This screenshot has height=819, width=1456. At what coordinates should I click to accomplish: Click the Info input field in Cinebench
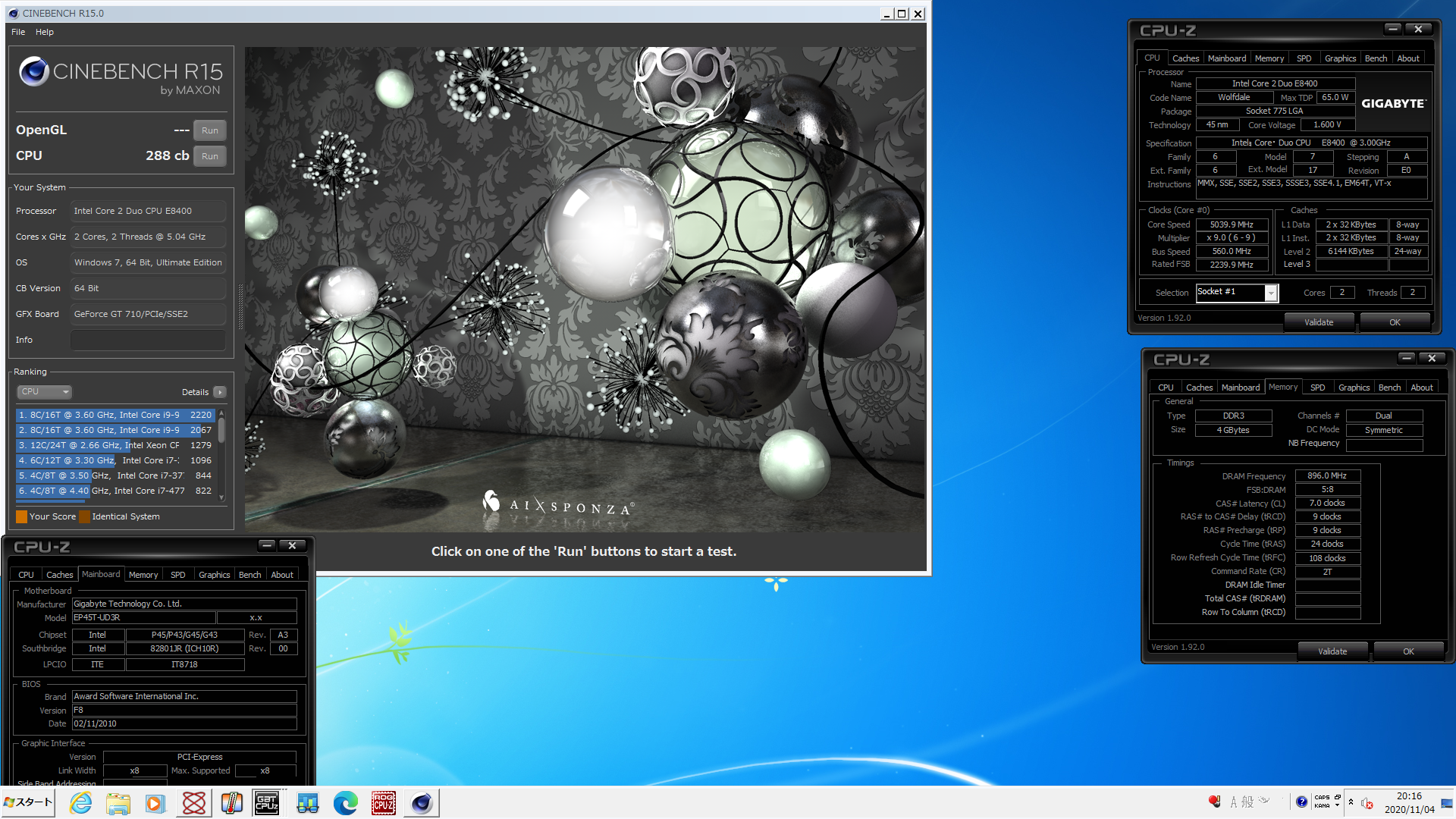pyautogui.click(x=149, y=340)
